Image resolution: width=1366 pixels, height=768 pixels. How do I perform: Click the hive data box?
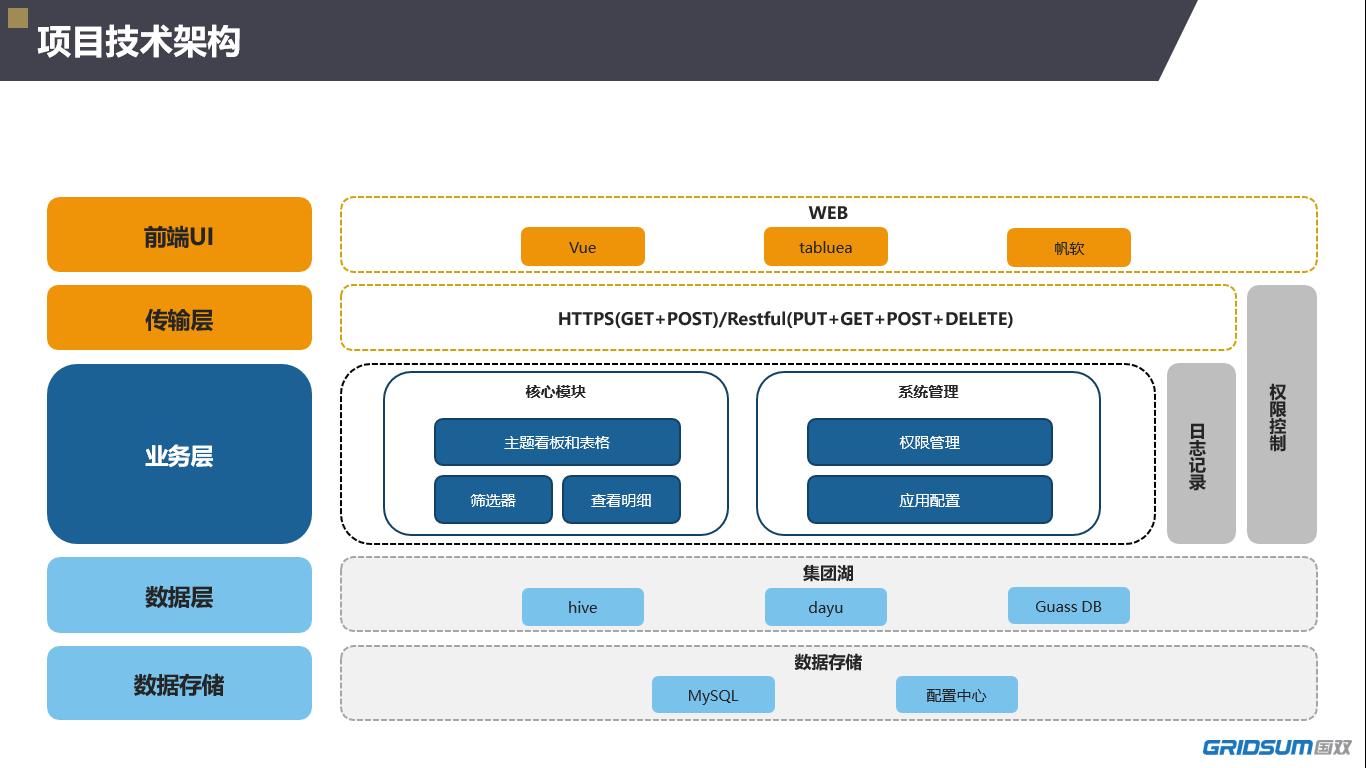(x=582, y=607)
